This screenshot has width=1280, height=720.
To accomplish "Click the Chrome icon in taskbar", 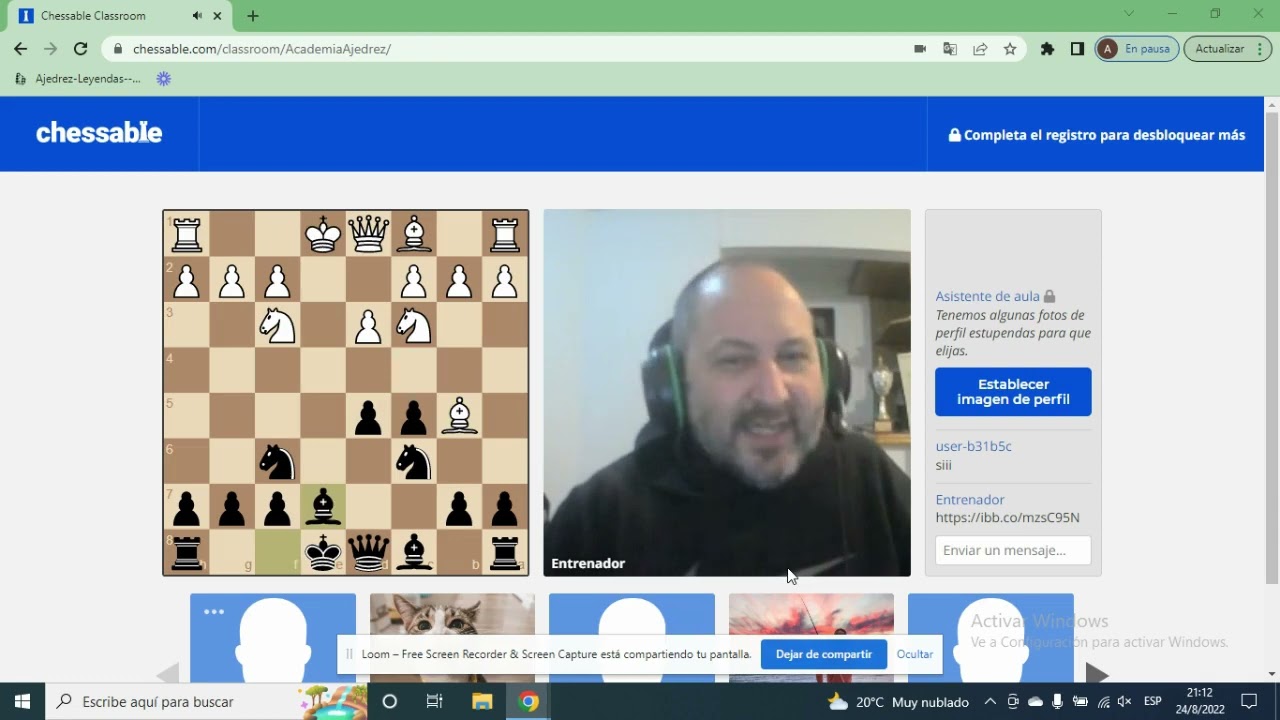I will point(529,701).
